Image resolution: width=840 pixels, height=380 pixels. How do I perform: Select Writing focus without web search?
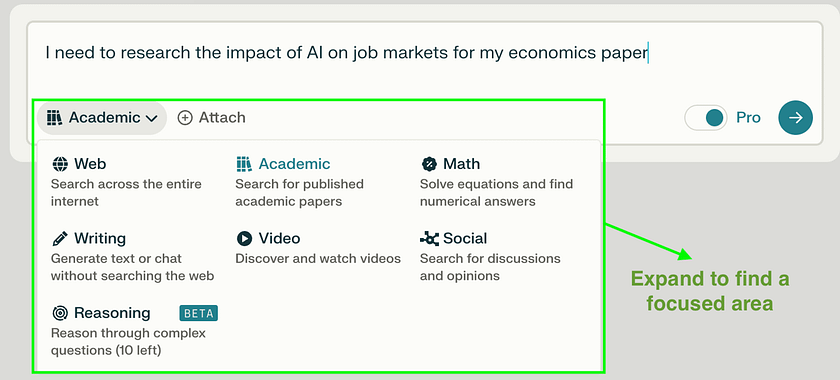133,257
